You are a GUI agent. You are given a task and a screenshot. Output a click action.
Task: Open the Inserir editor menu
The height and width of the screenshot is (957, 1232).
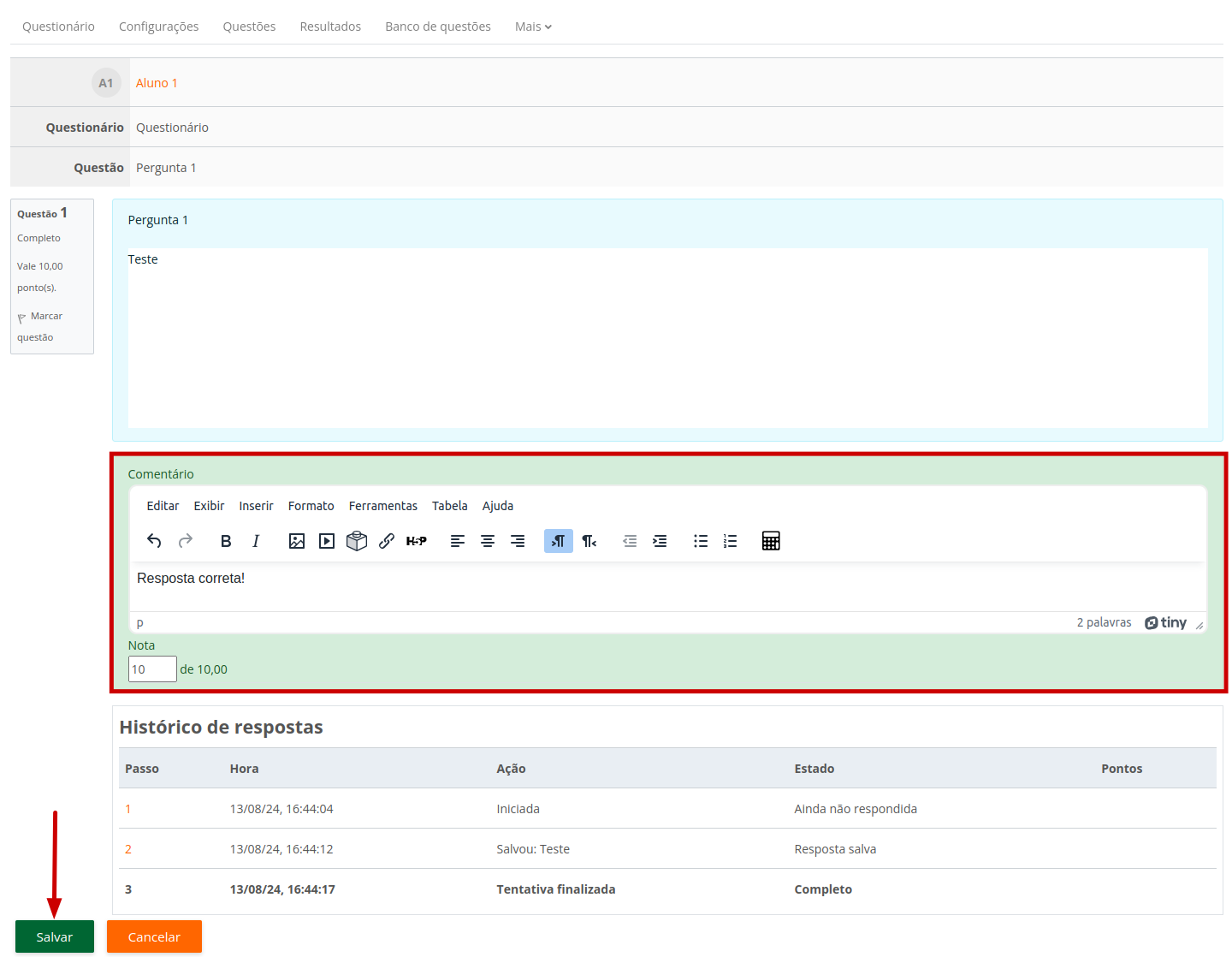tap(256, 506)
